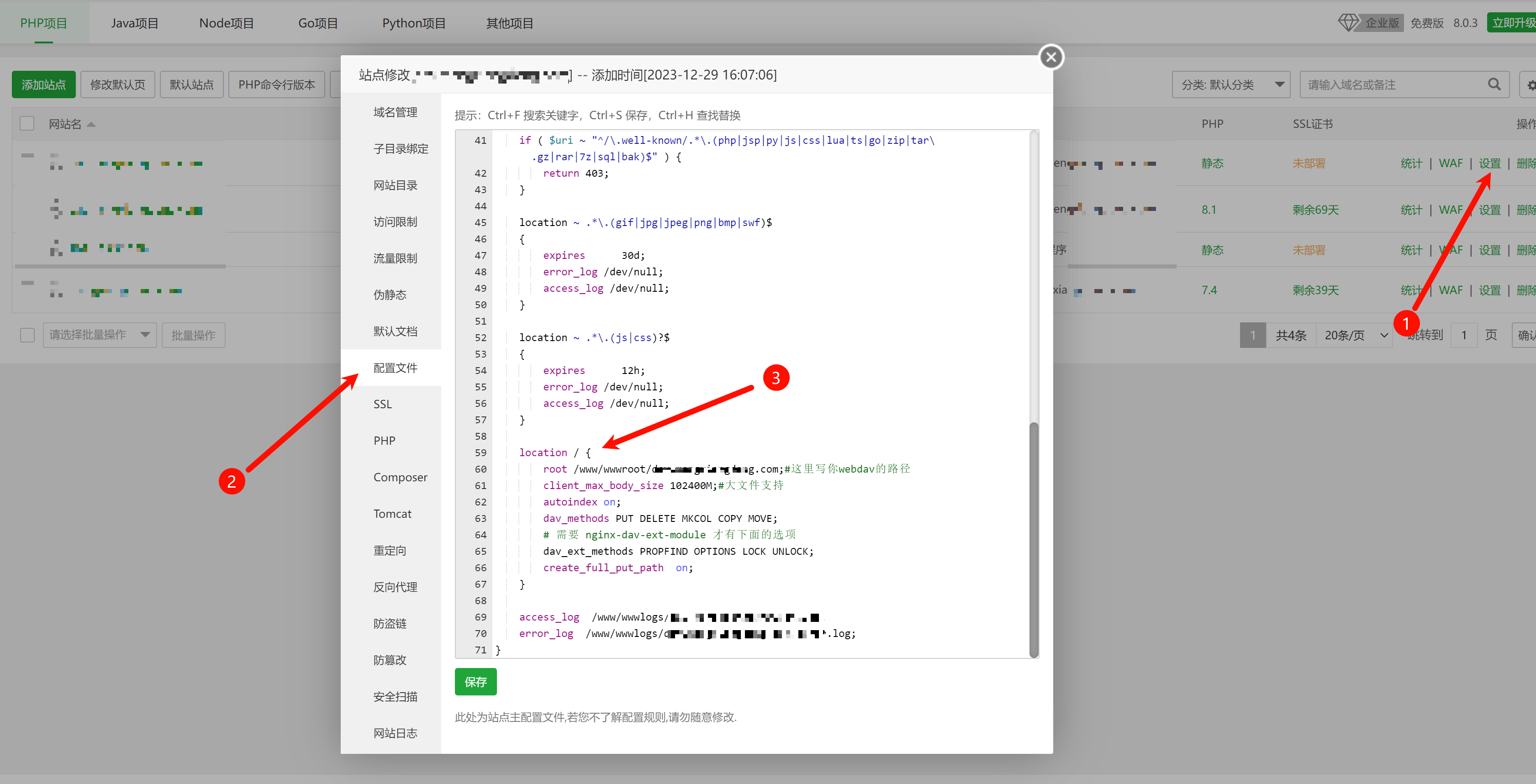This screenshot has height=784, width=1536.
Task: Click 企业版 edition label
Action: tap(1382, 23)
